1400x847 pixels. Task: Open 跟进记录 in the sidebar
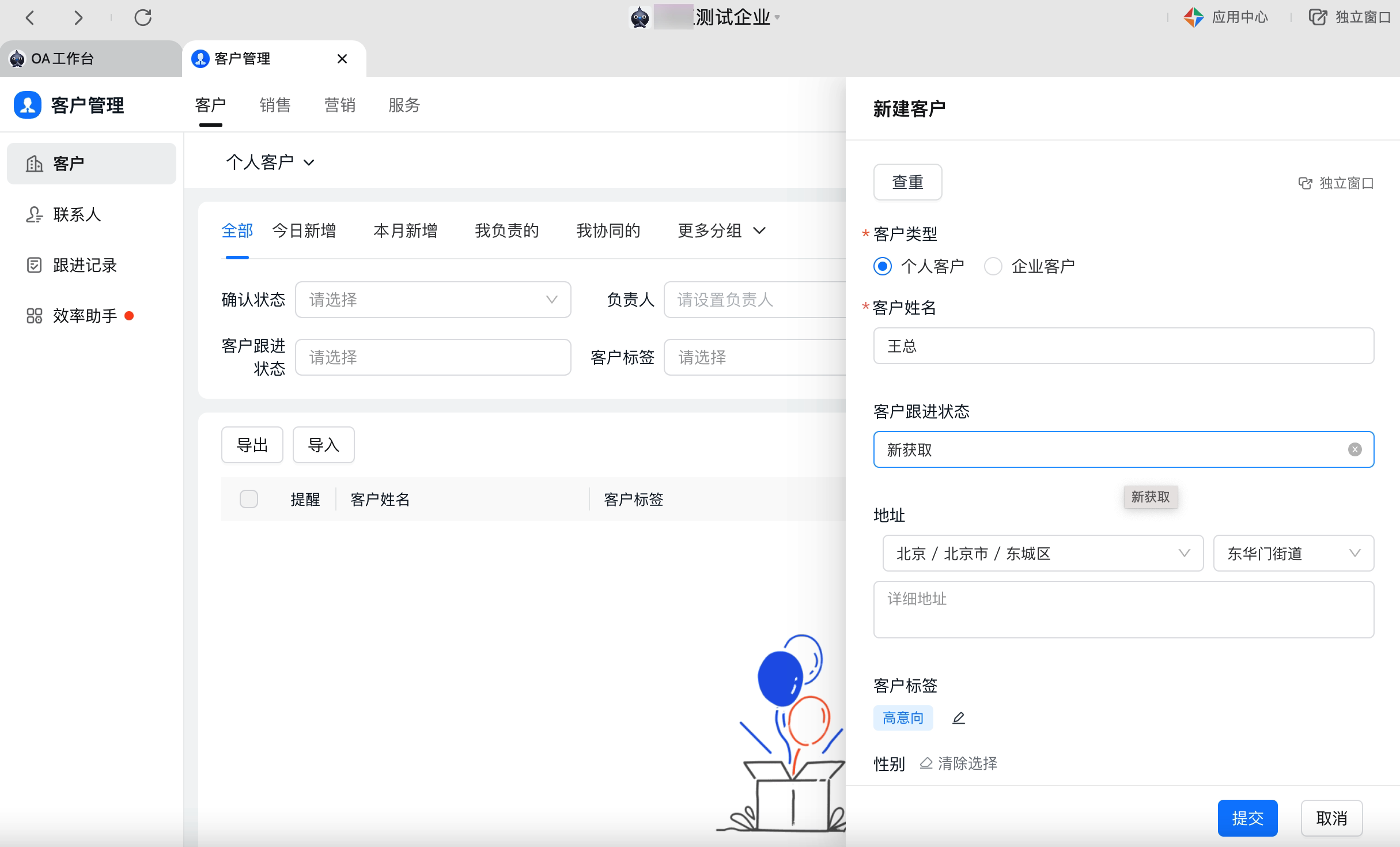85,265
